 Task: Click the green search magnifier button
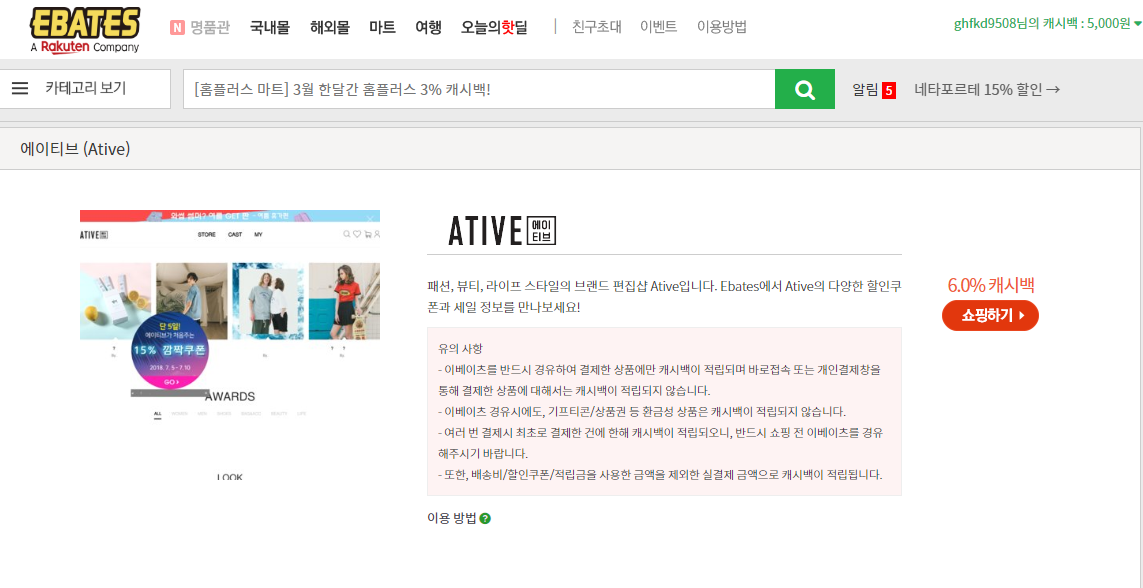[x=805, y=89]
